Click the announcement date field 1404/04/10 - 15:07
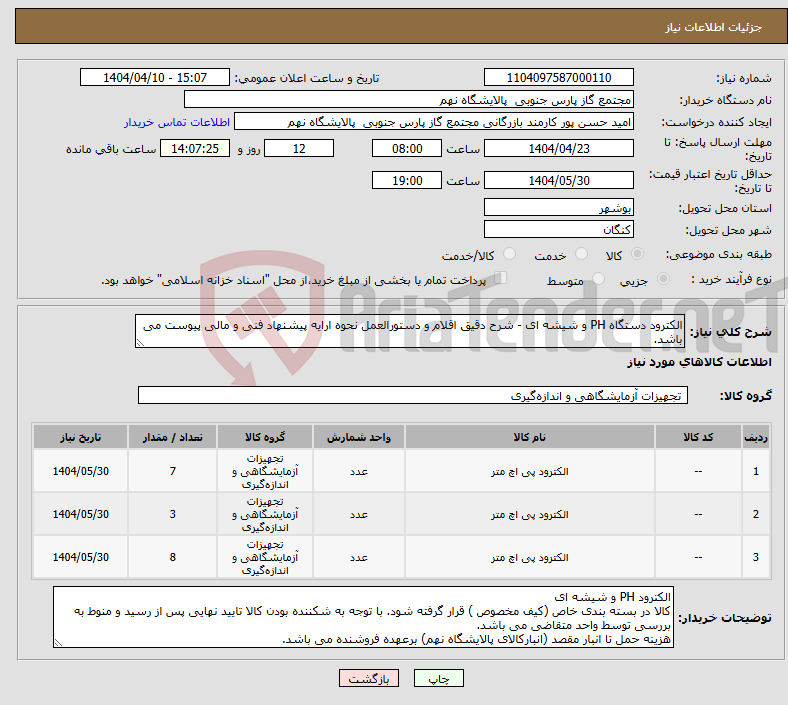 click(155, 77)
